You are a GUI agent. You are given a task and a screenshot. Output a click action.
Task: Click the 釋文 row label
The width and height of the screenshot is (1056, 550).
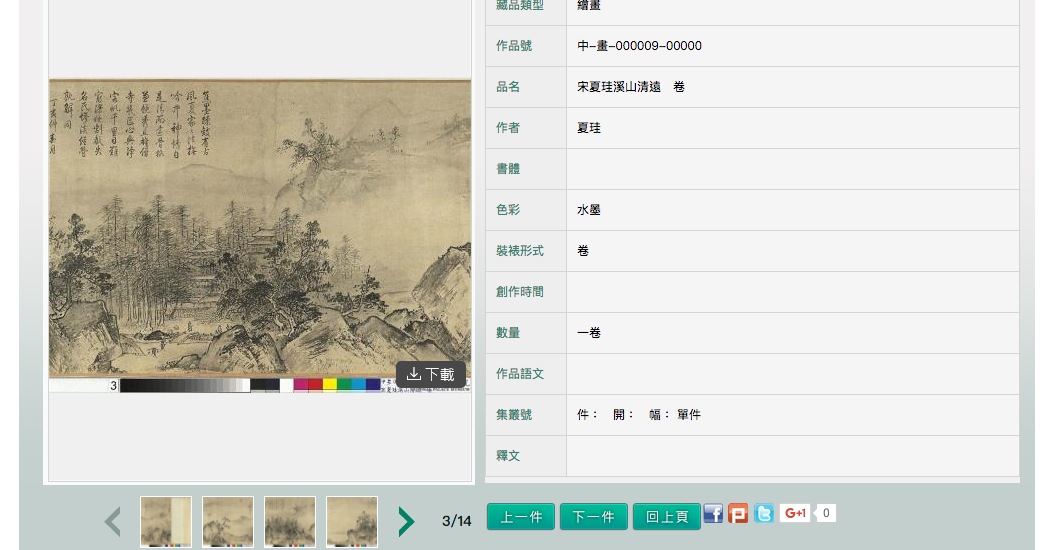508,456
